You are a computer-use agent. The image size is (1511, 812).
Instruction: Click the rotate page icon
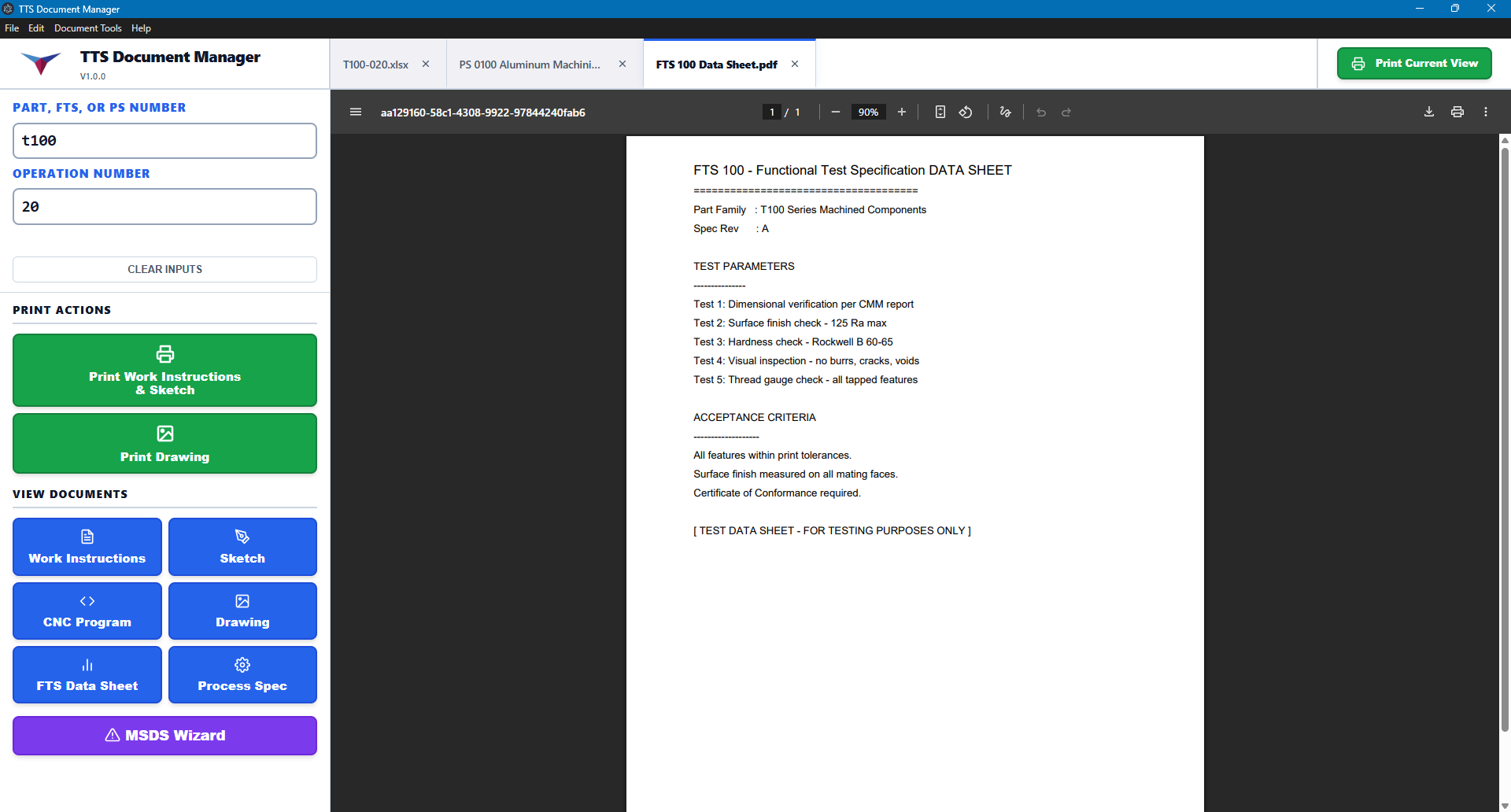point(966,112)
